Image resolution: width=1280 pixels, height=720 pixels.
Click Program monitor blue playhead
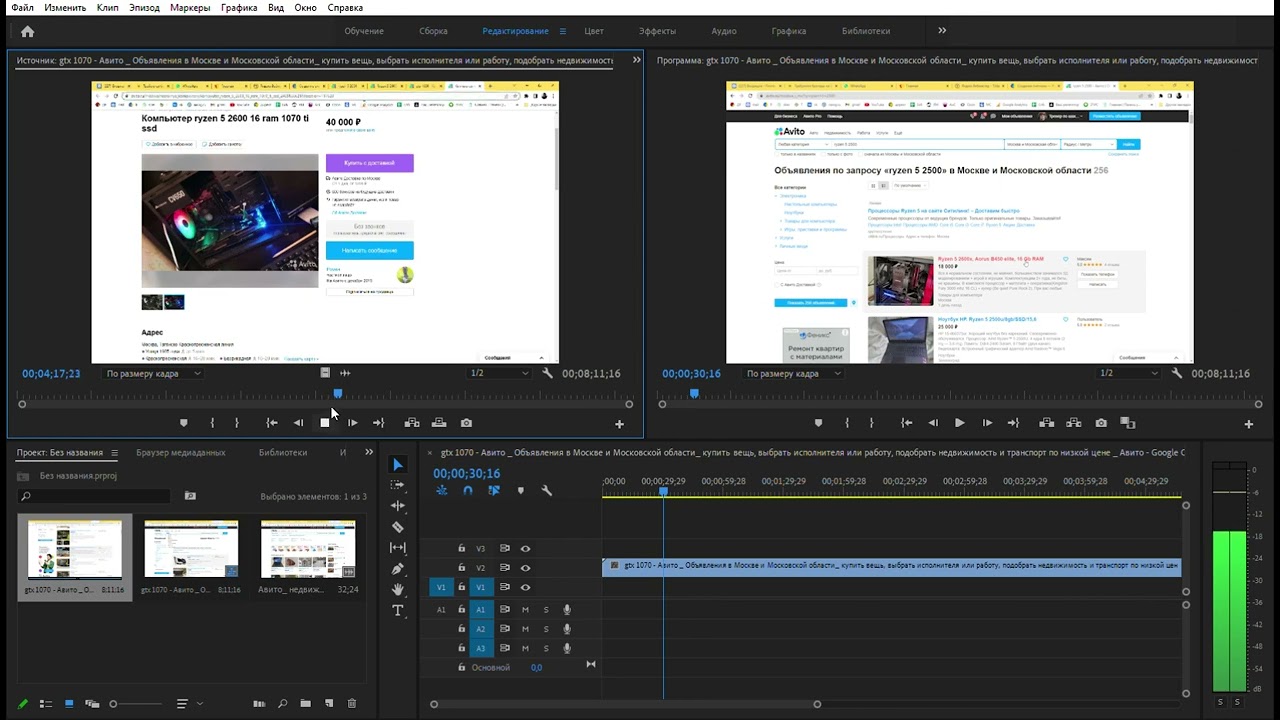(x=694, y=394)
